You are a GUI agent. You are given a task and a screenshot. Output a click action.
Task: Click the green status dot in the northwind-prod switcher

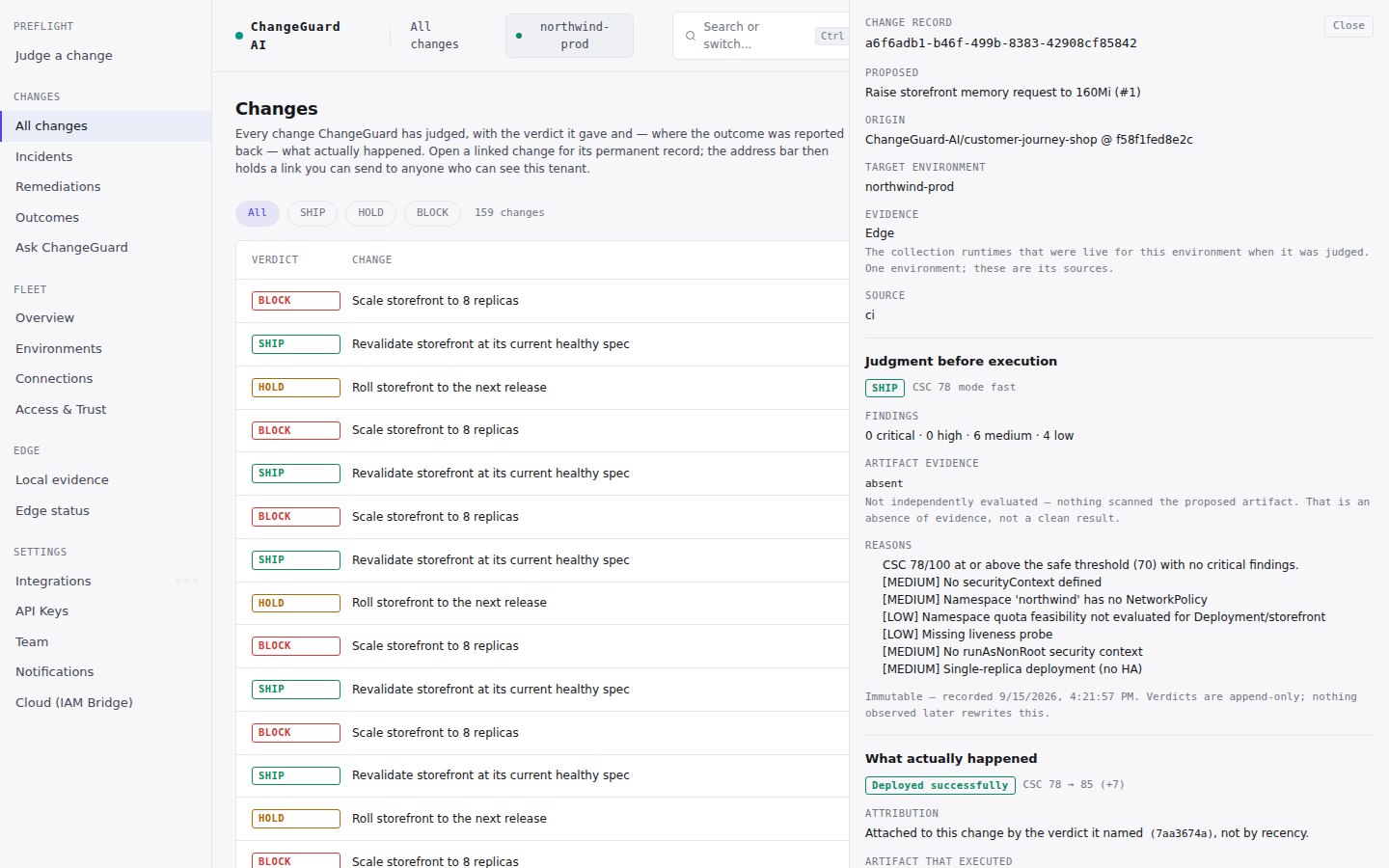click(519, 36)
